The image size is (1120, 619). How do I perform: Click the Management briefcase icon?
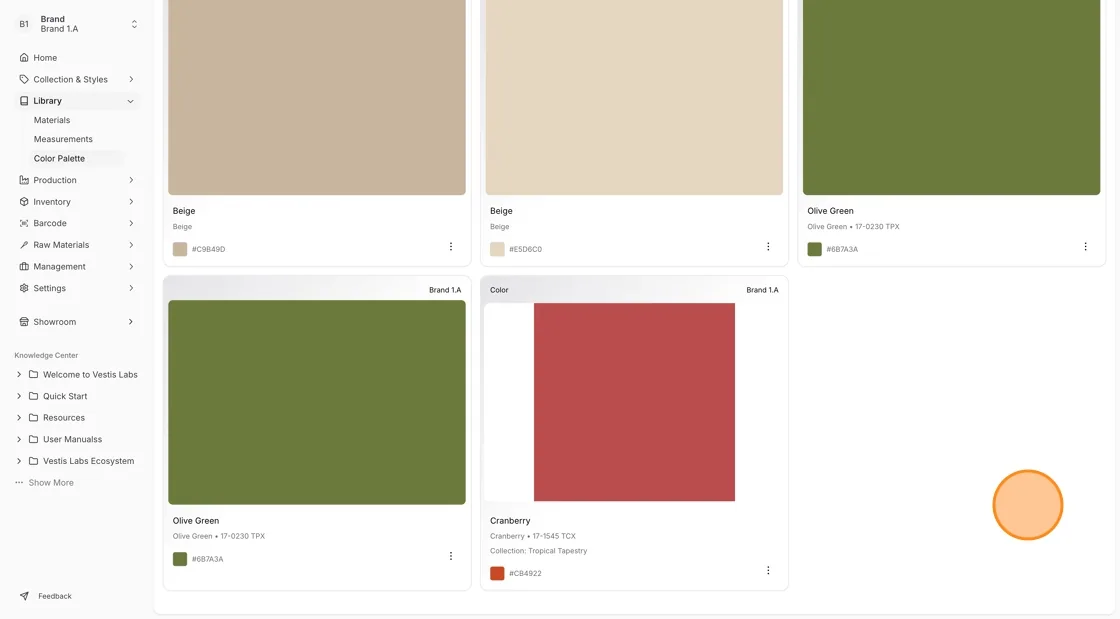click(x=24, y=266)
